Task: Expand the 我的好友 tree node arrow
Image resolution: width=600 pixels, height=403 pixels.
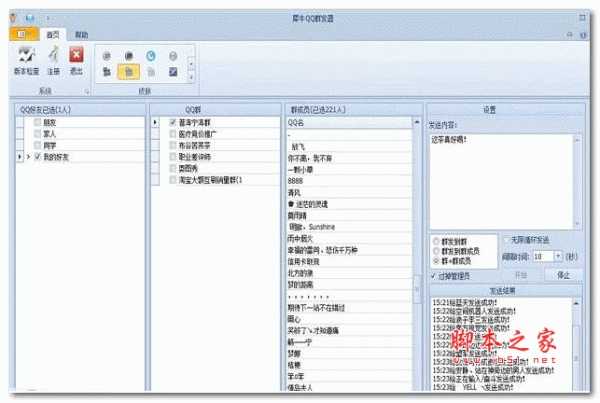Action: coord(28,157)
